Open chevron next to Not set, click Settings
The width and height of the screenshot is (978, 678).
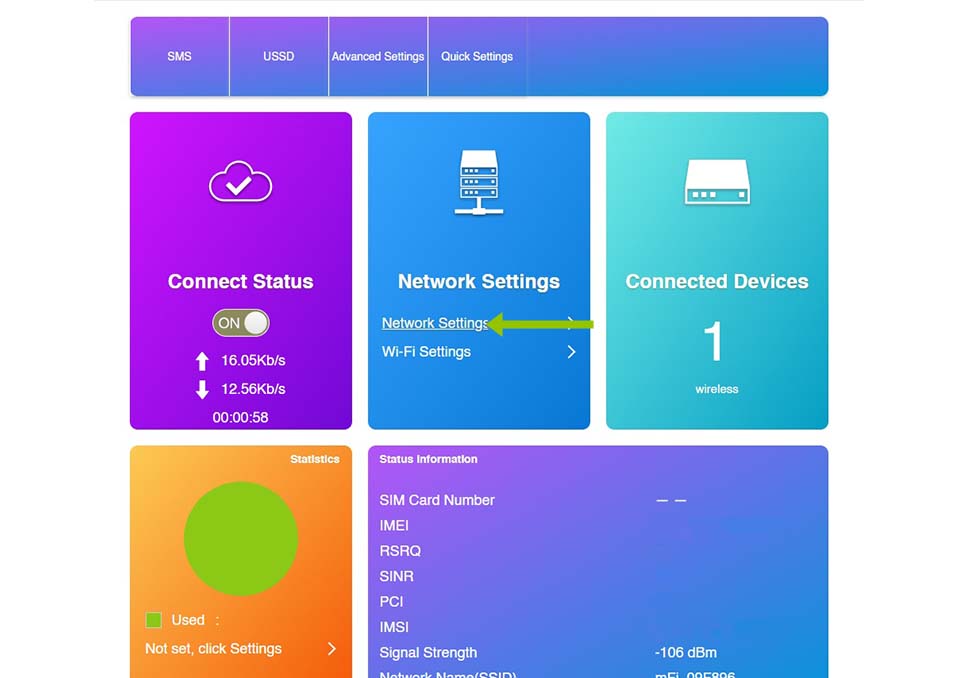coord(332,649)
